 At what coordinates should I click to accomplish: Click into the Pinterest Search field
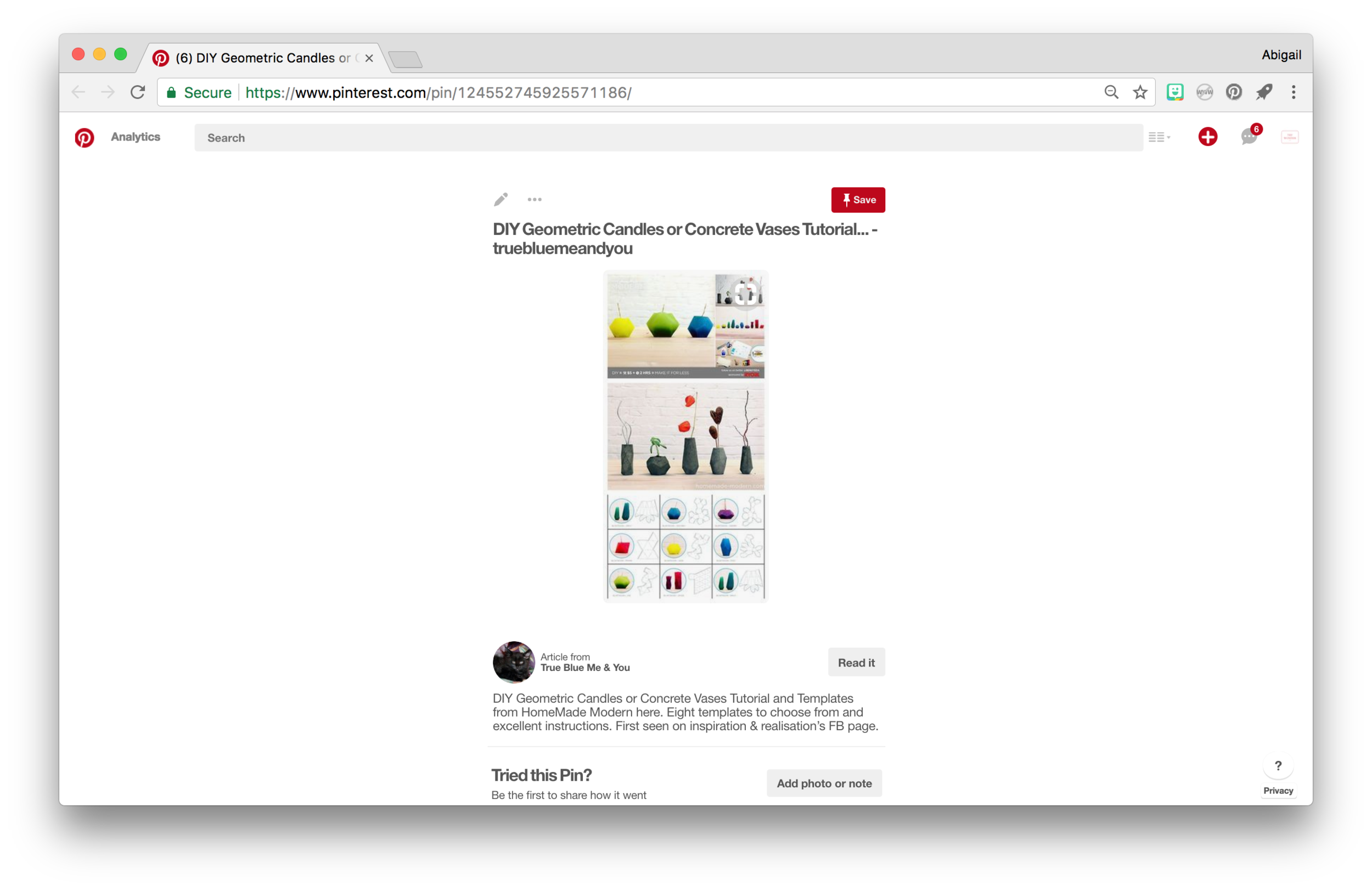click(668, 137)
